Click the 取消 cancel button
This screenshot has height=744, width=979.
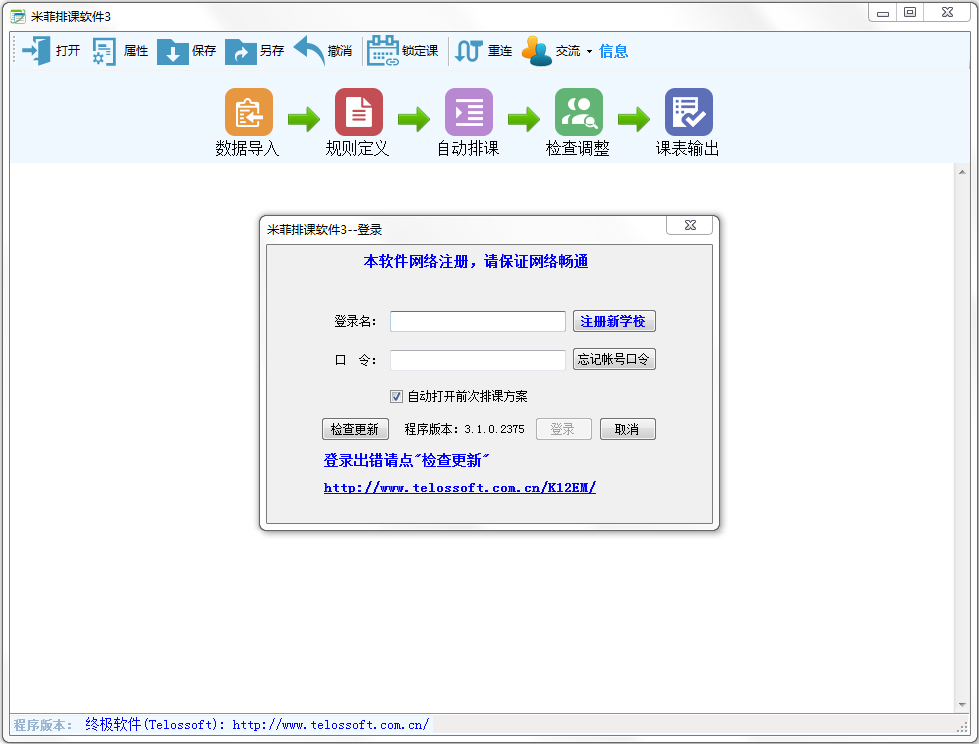pyautogui.click(x=627, y=429)
